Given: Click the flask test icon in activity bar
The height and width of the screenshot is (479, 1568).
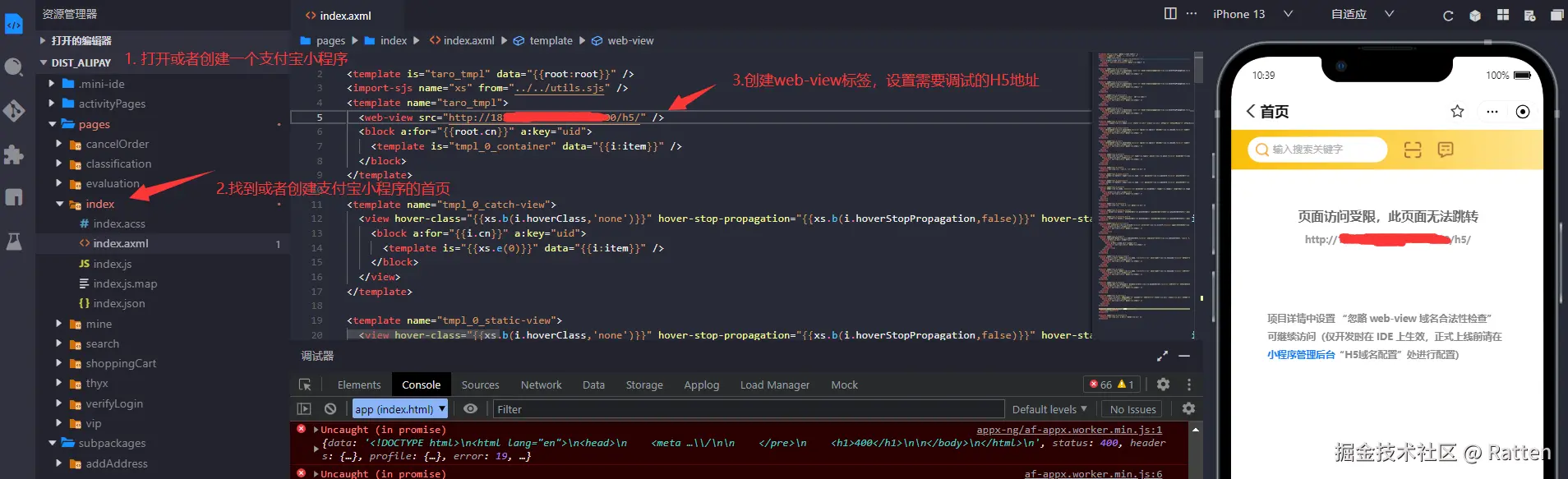Looking at the screenshot, I should [x=14, y=242].
